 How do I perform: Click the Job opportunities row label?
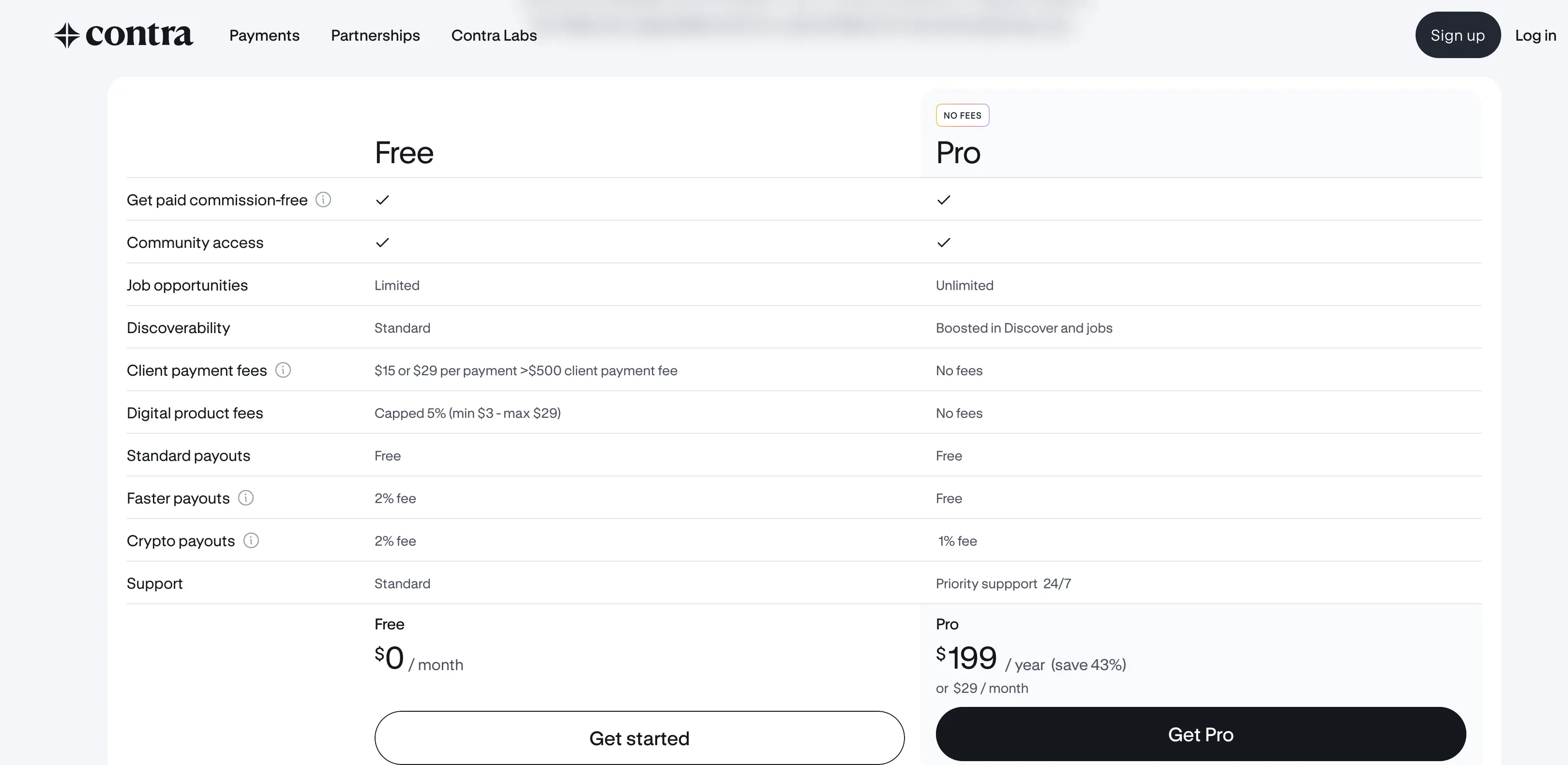187,285
